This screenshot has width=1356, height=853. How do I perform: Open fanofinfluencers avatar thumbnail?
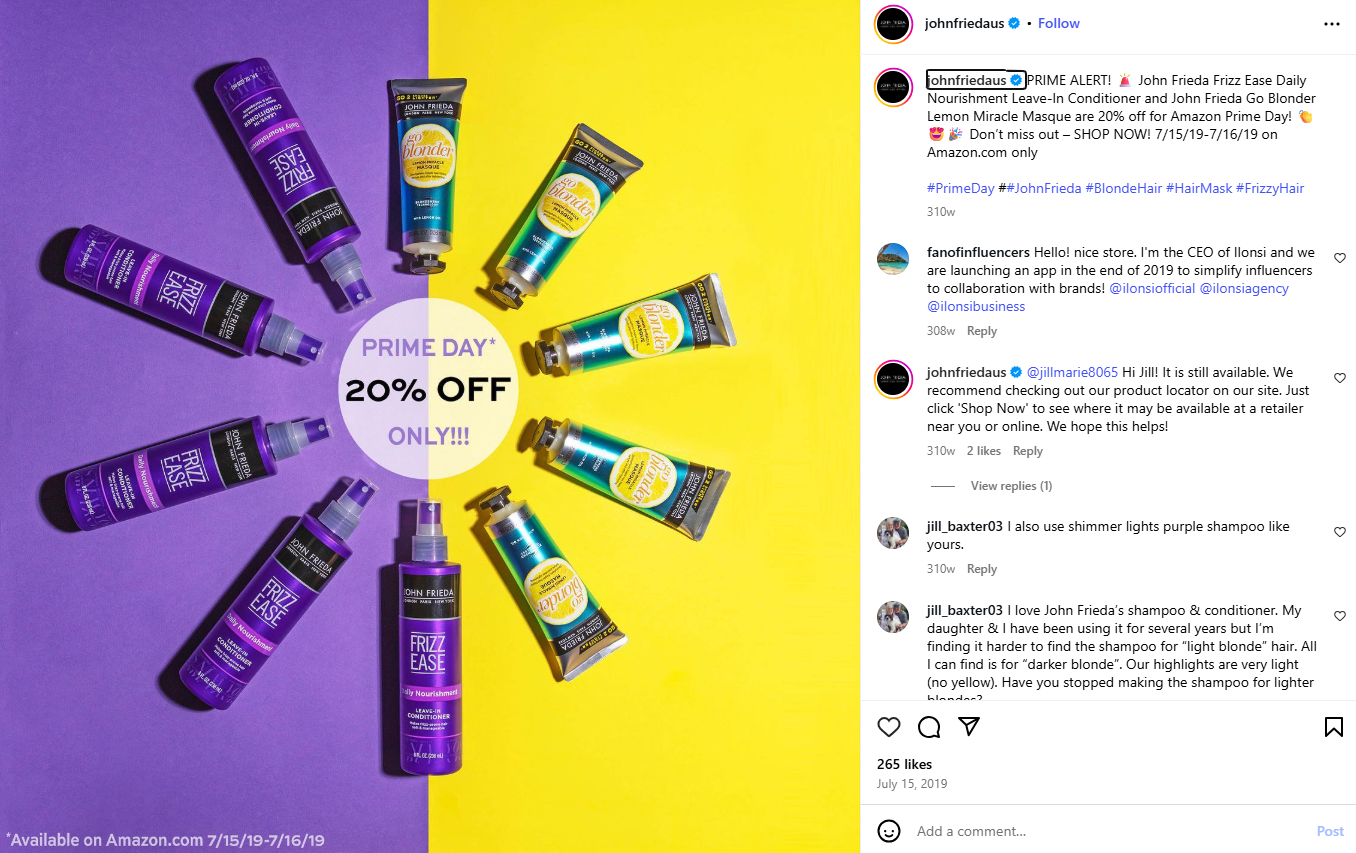(x=893, y=258)
